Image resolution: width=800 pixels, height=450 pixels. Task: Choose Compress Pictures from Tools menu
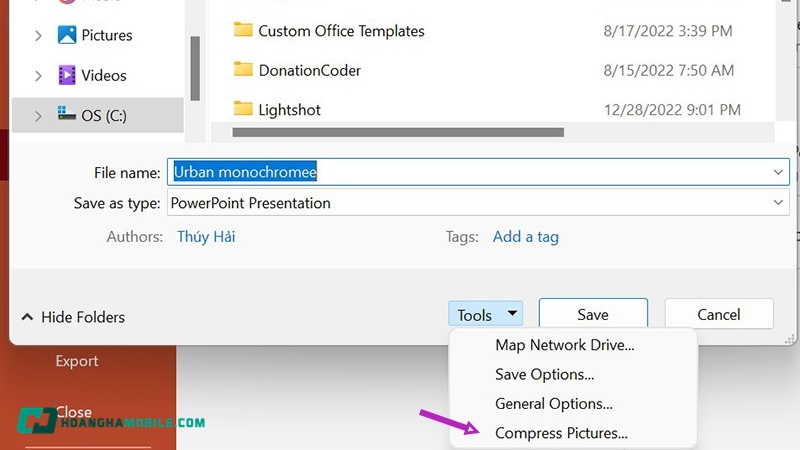[x=561, y=433]
